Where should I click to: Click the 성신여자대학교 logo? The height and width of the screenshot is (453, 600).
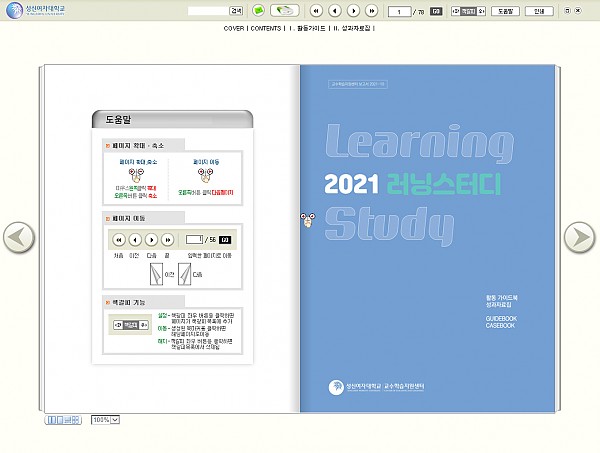[36, 10]
